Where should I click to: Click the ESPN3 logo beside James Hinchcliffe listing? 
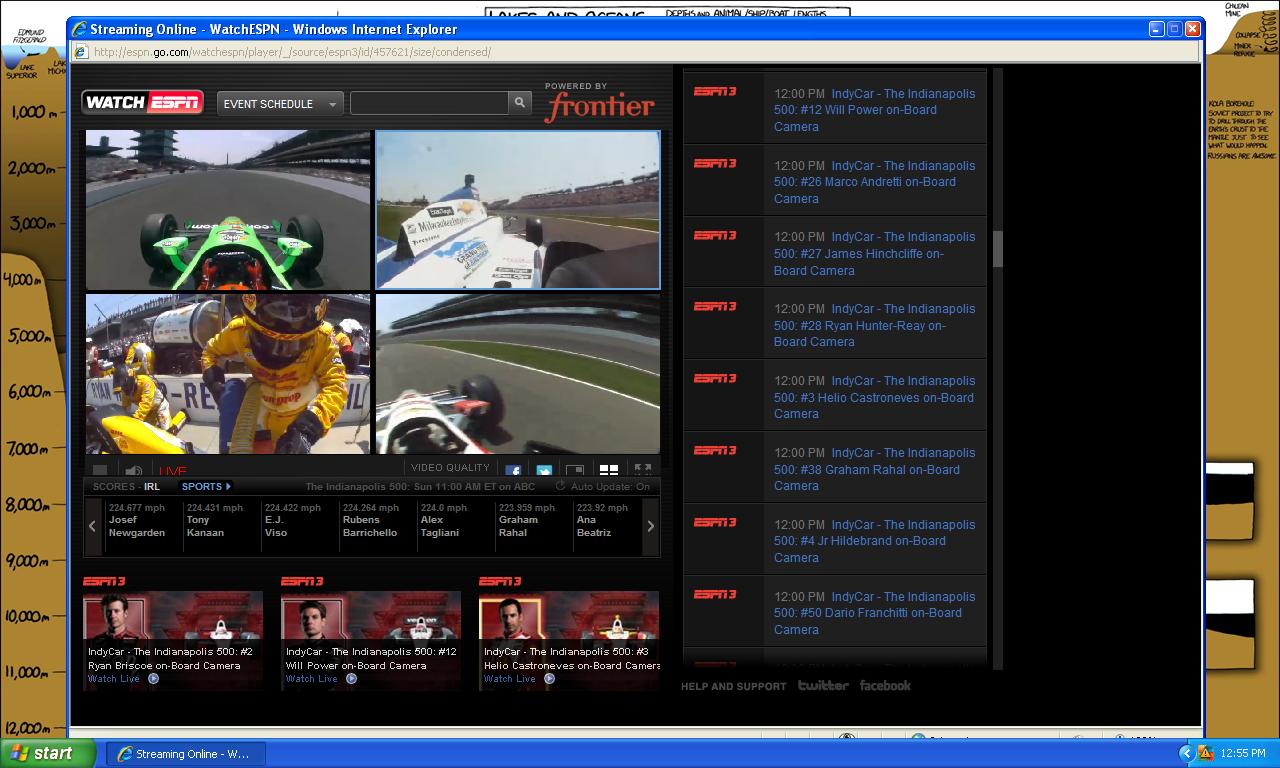[x=715, y=235]
